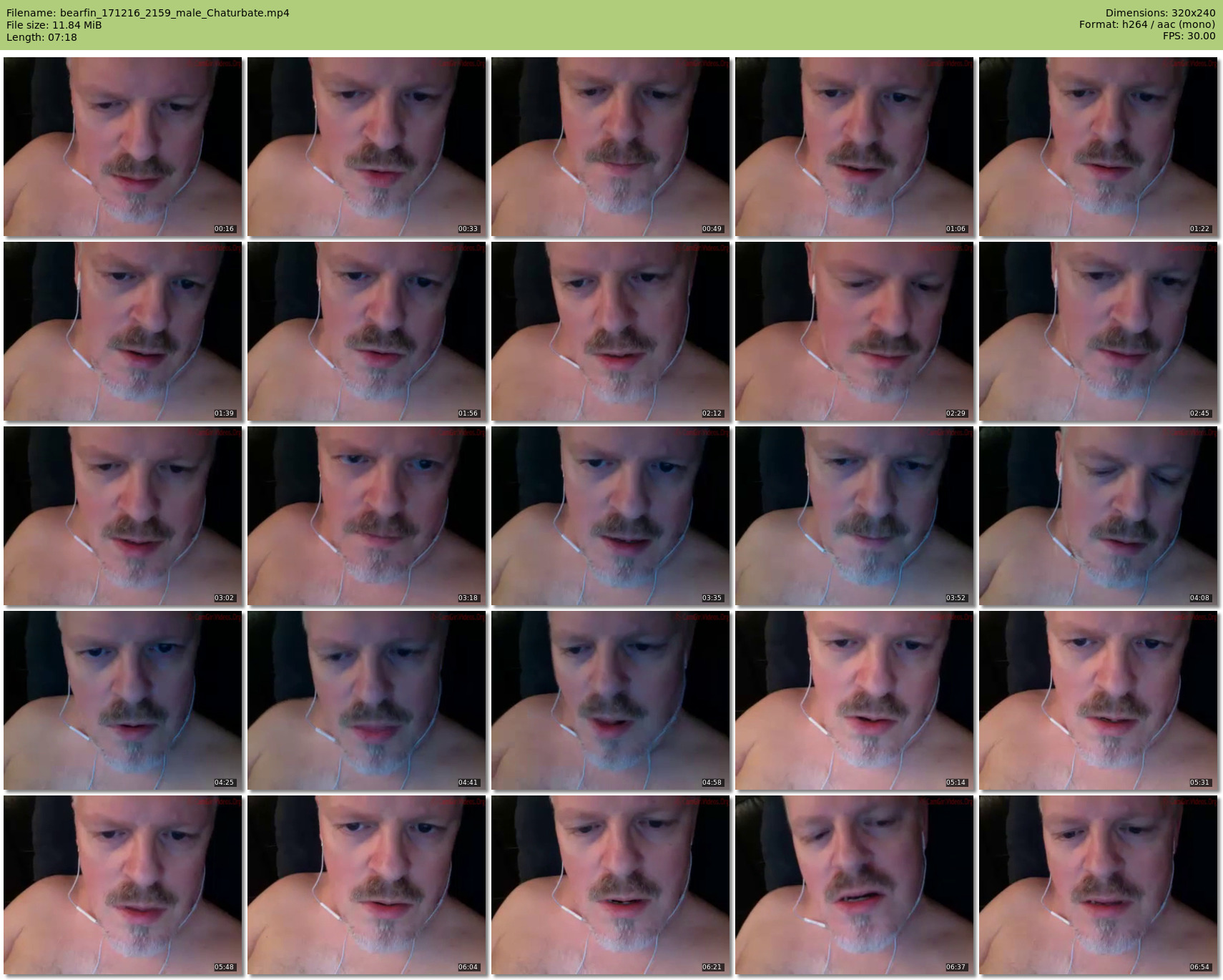Select the frame marked 00:33

[366, 147]
